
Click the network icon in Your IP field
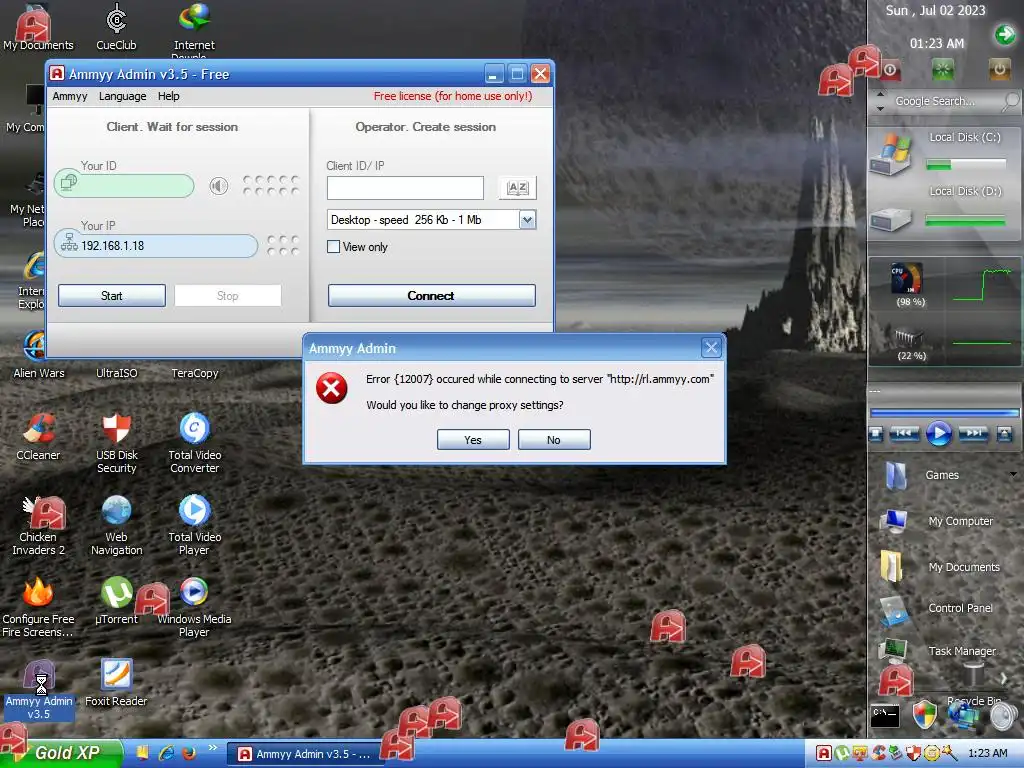[69, 243]
